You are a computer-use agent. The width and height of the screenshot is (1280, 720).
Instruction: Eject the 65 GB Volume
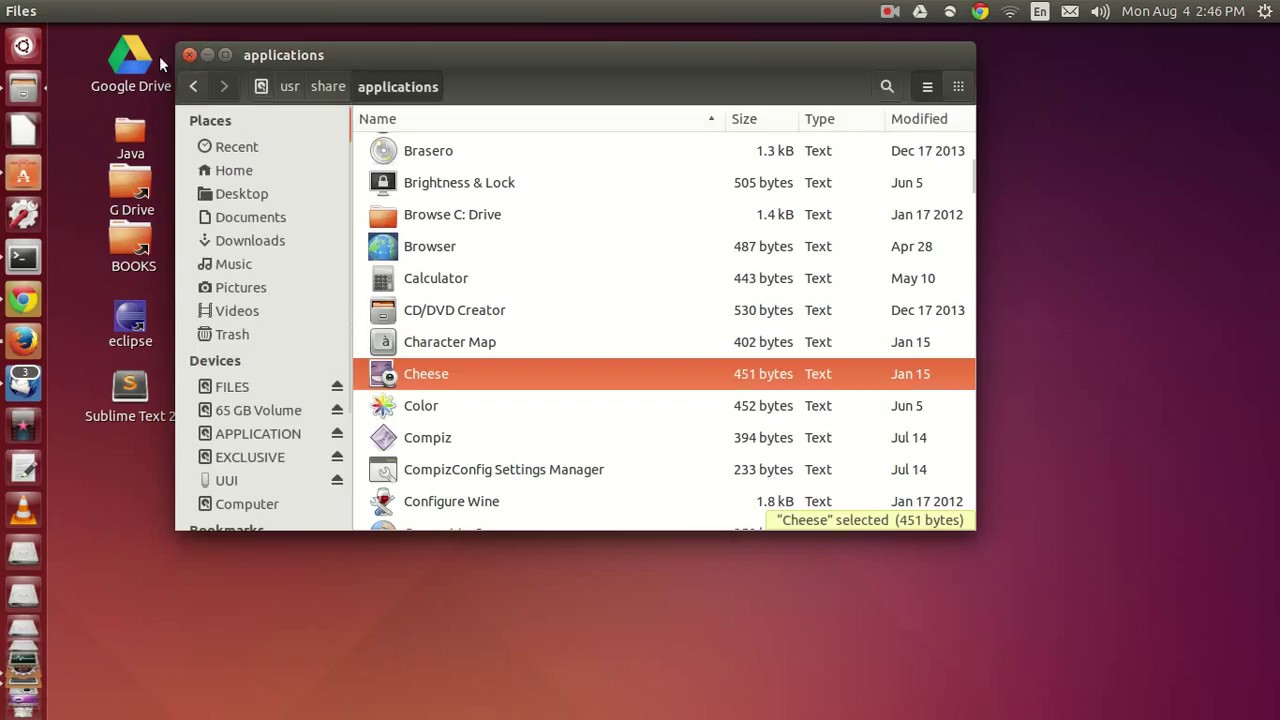click(337, 410)
